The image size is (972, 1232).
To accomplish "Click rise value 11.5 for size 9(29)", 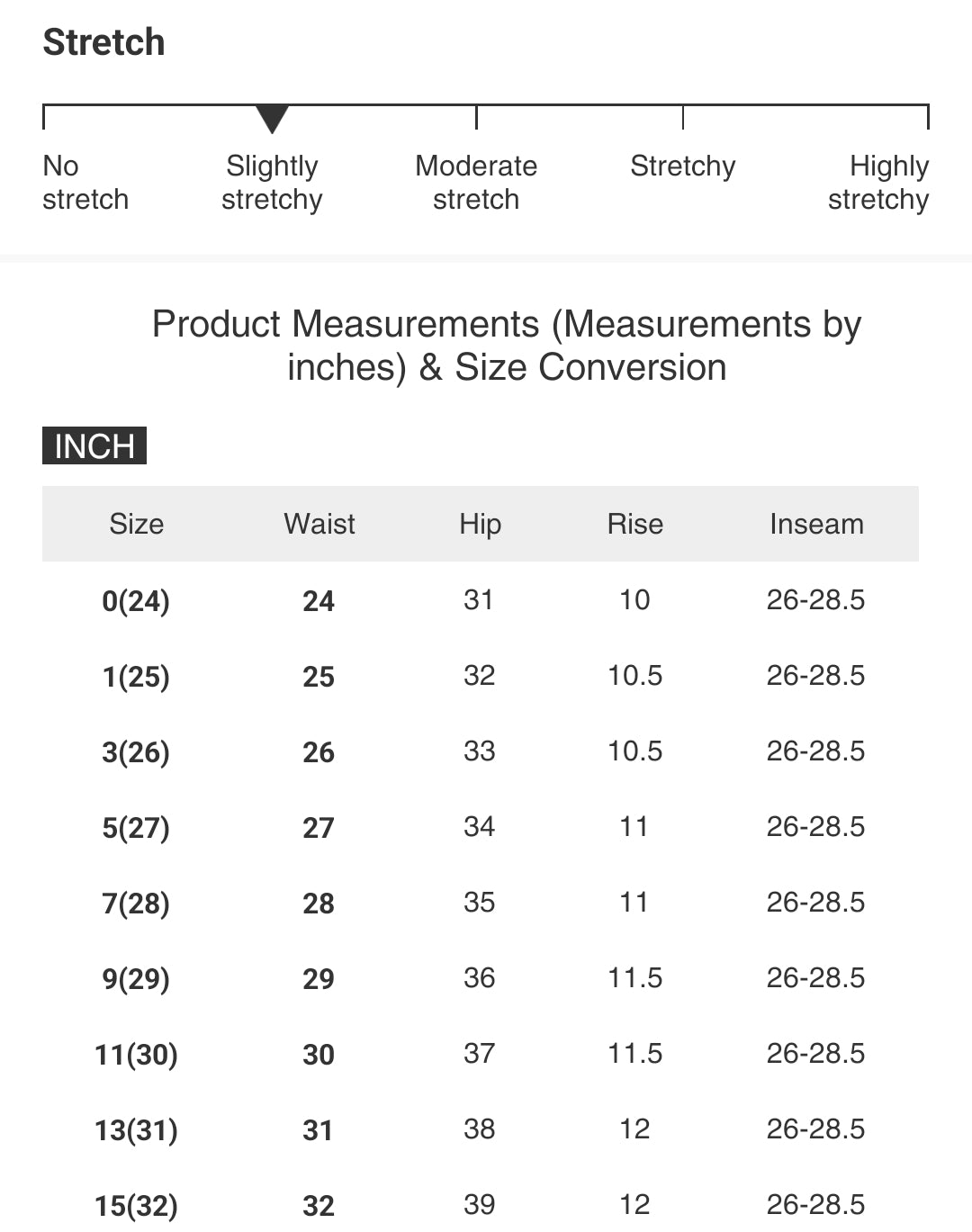I will click(x=635, y=977).
